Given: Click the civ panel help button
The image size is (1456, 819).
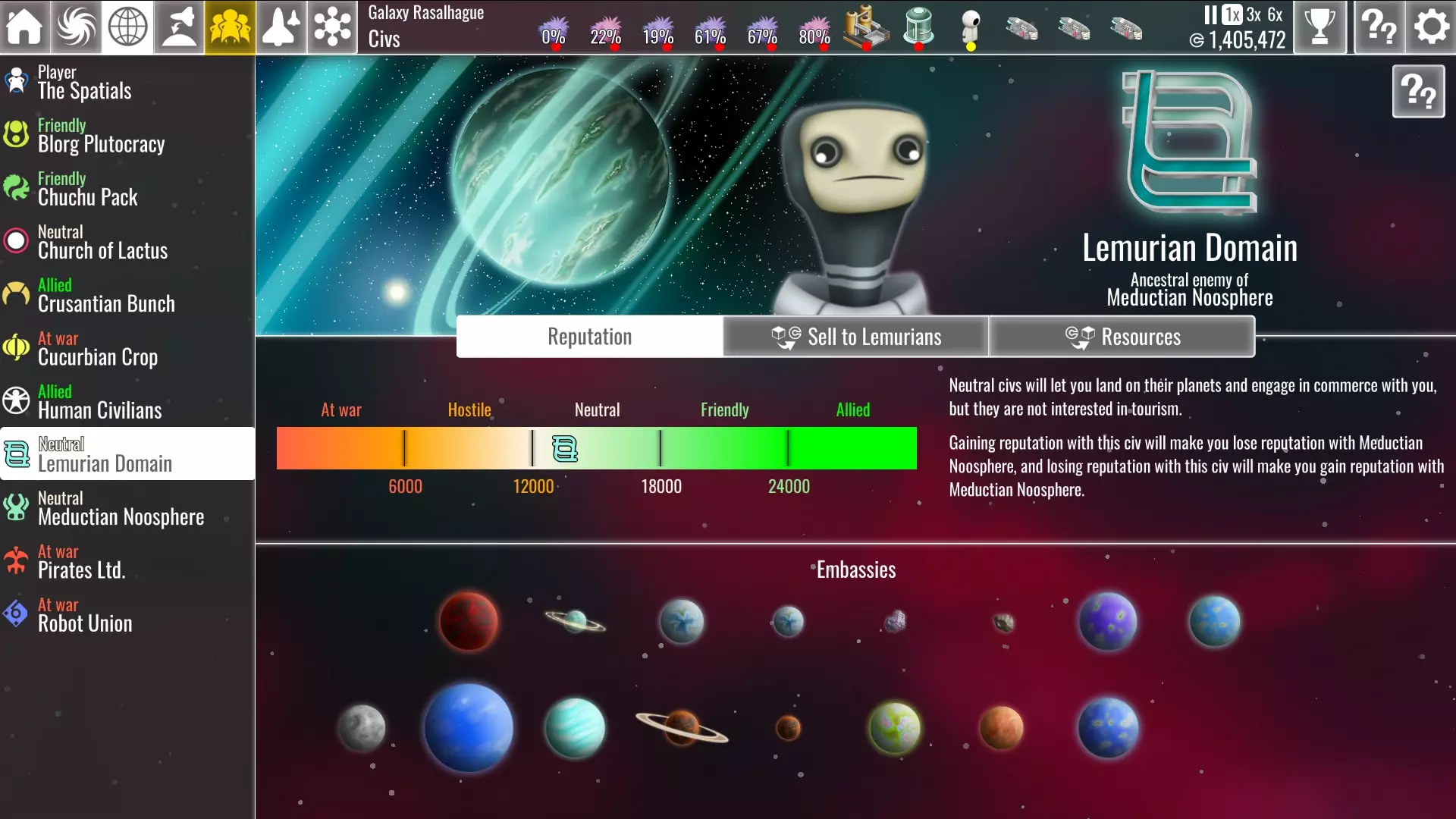Looking at the screenshot, I should coord(1418,92).
